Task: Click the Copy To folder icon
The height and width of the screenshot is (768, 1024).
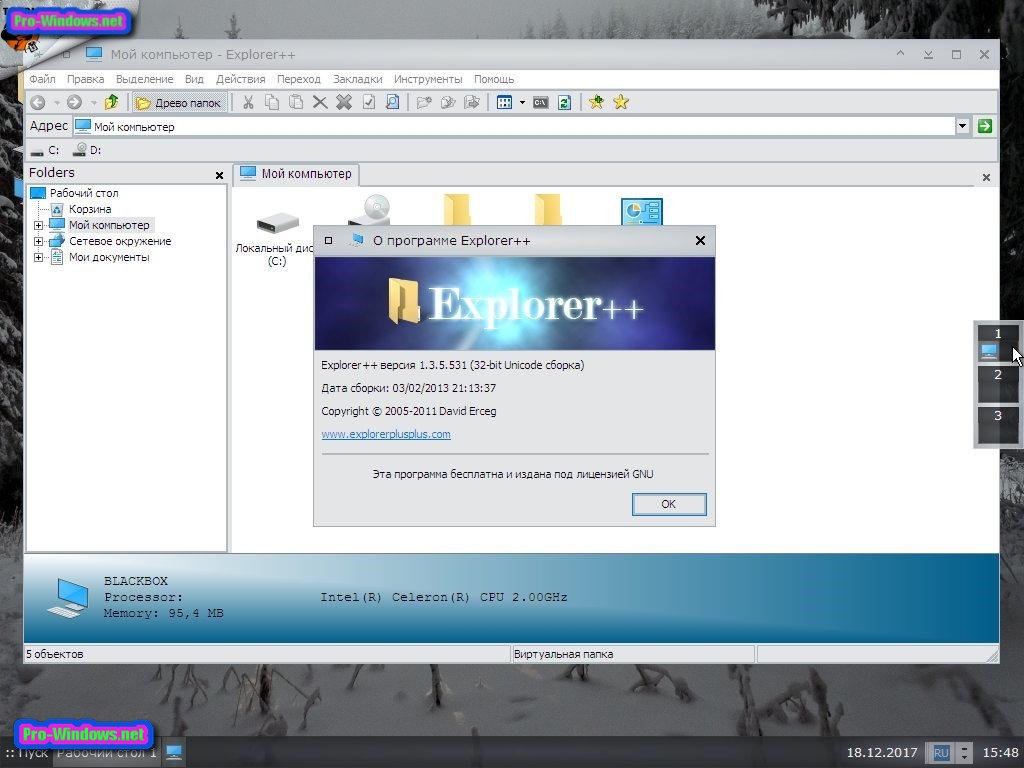Action: pos(448,103)
